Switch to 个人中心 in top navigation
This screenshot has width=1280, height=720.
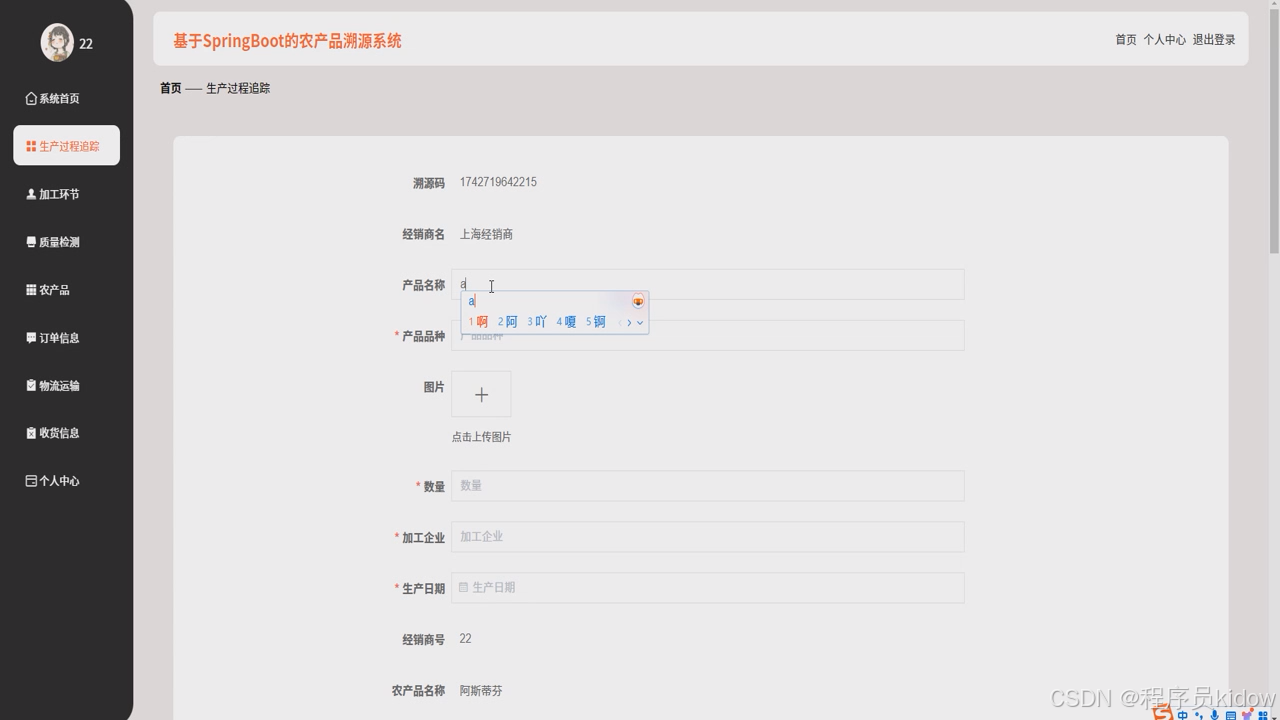coord(1164,40)
